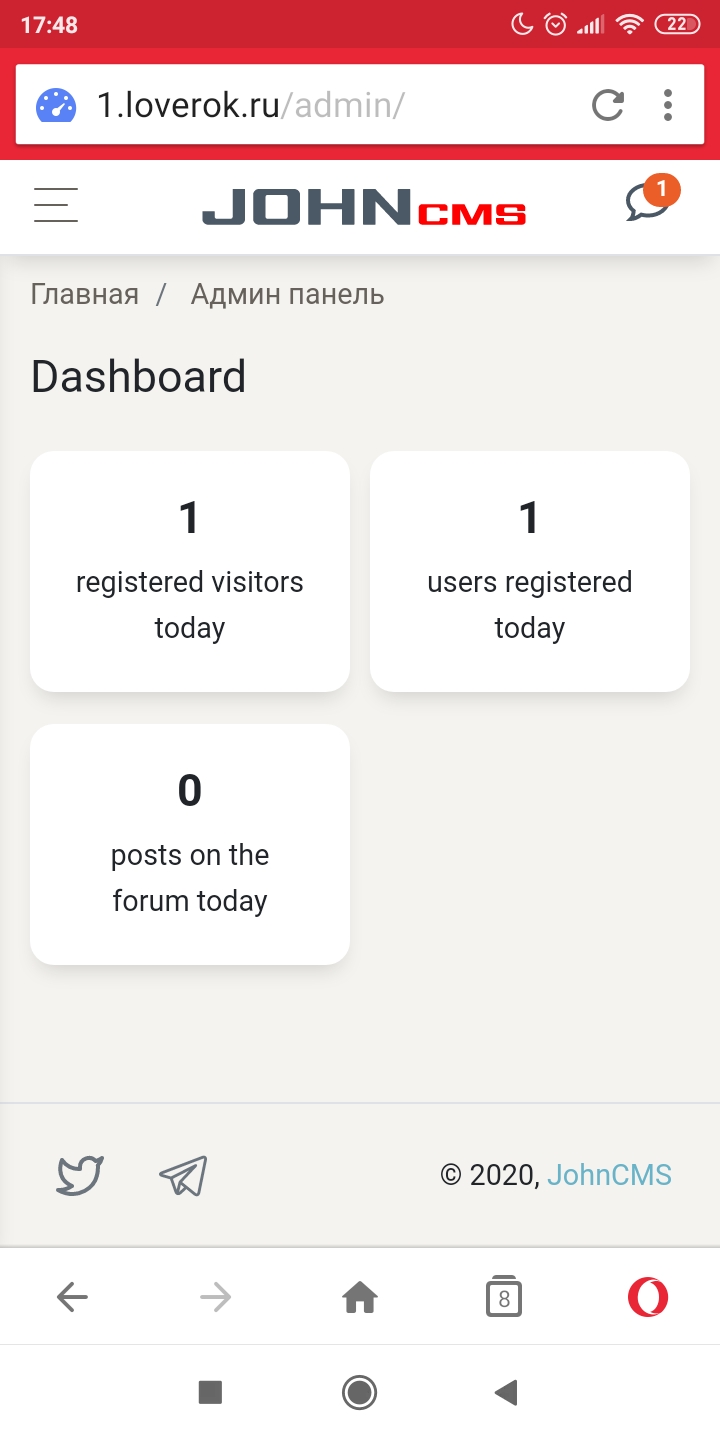
Task: Reload the page with refresh icon
Action: (x=608, y=105)
